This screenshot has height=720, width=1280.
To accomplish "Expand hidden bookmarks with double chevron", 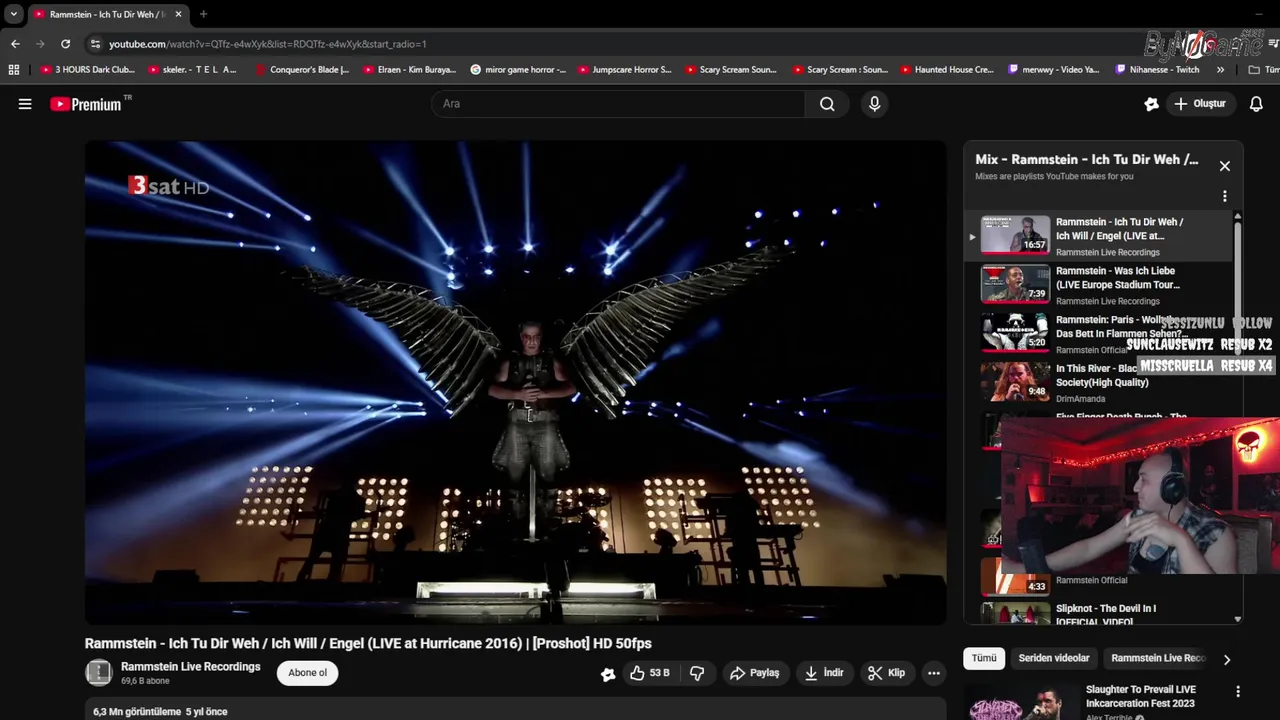I will coord(1220,70).
